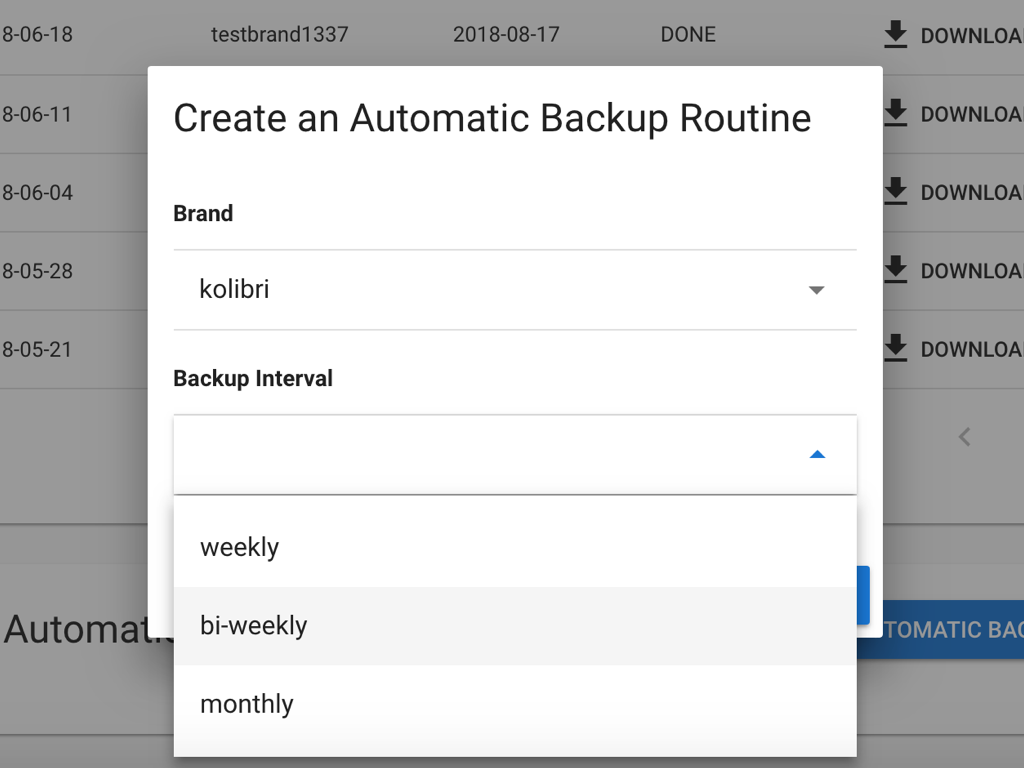1024x768 pixels.
Task: Click the testbrand1337 table entry
Action: click(278, 34)
